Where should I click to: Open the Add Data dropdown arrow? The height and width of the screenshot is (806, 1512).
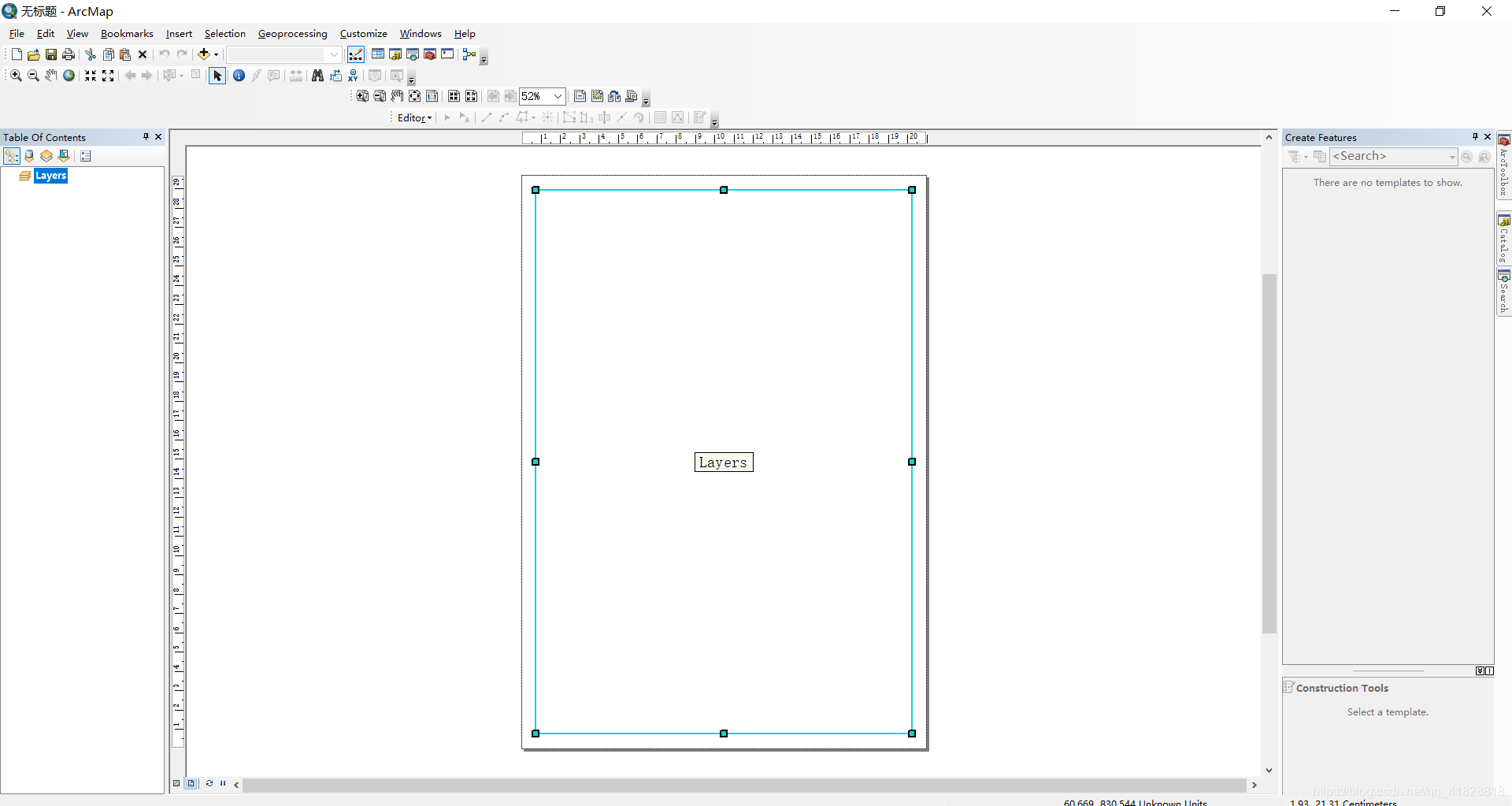216,54
